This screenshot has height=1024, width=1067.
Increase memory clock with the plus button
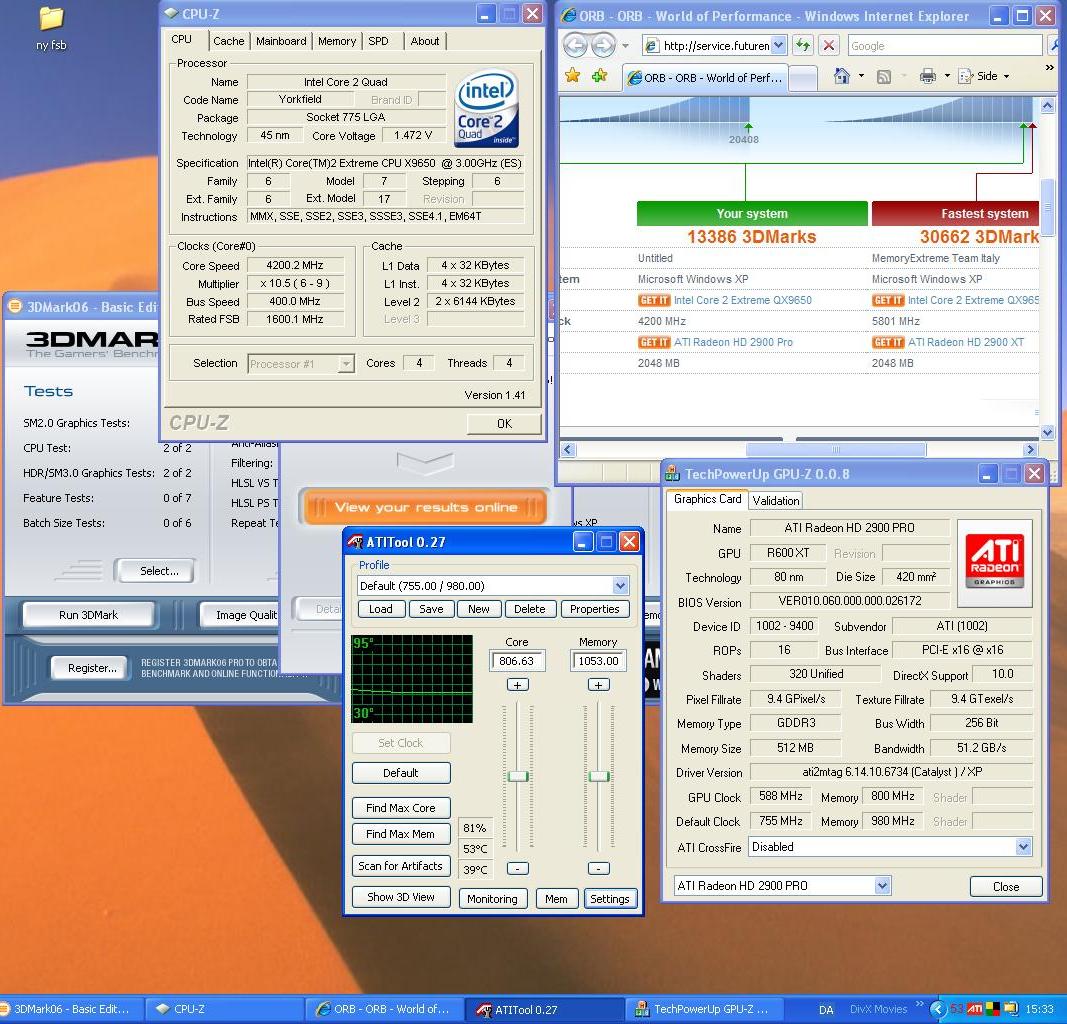599,685
